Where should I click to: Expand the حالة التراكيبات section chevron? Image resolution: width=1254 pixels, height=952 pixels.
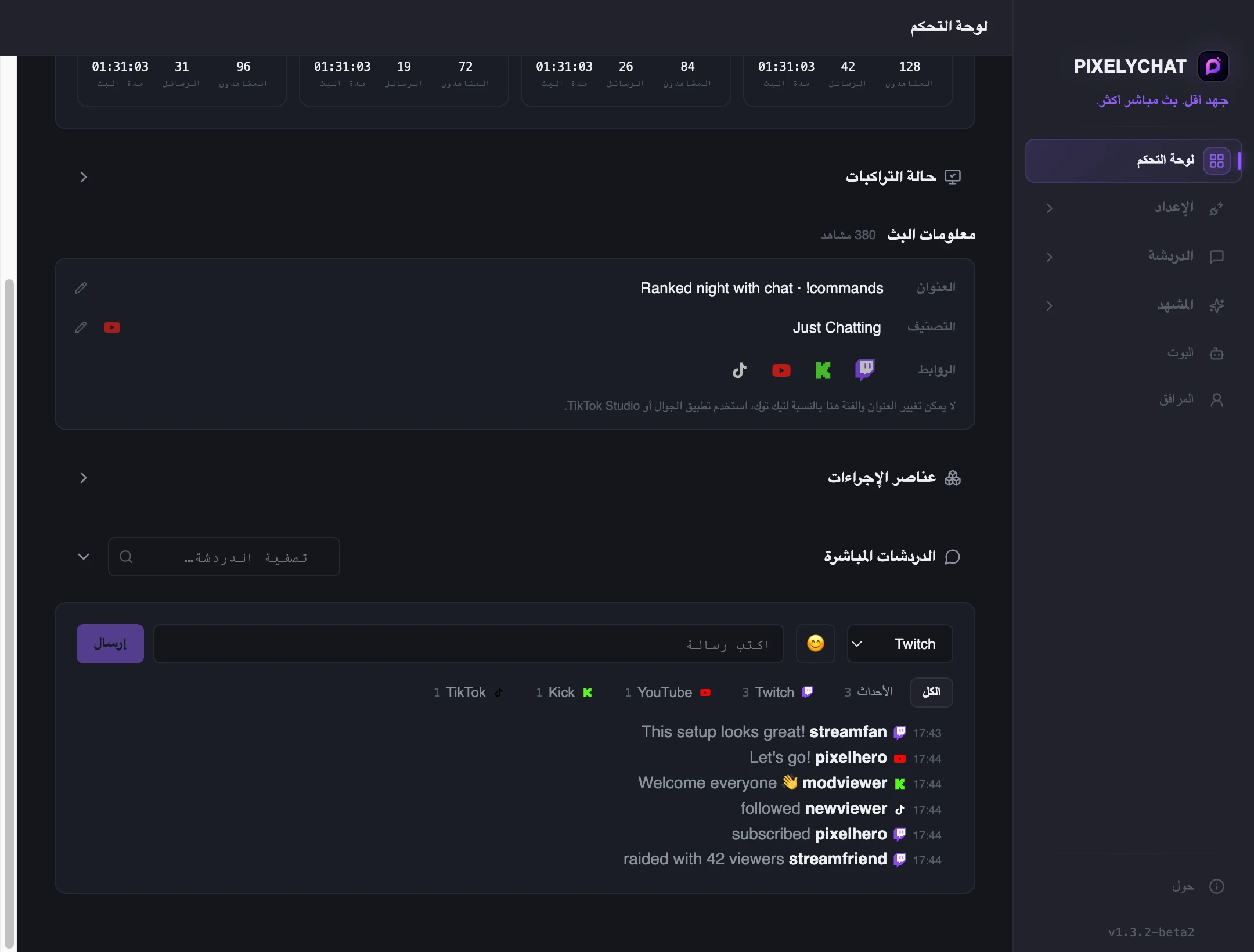pos(84,177)
